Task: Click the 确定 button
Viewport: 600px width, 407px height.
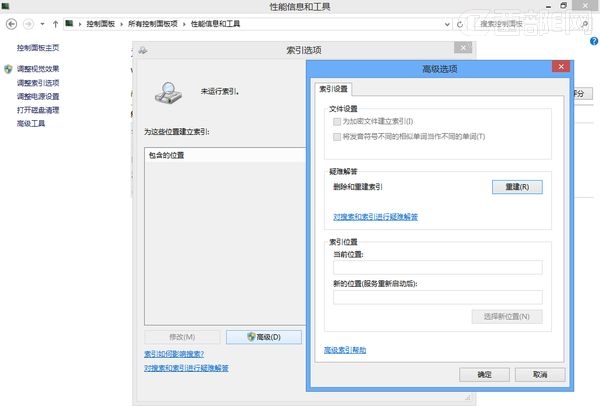Action: [x=485, y=374]
